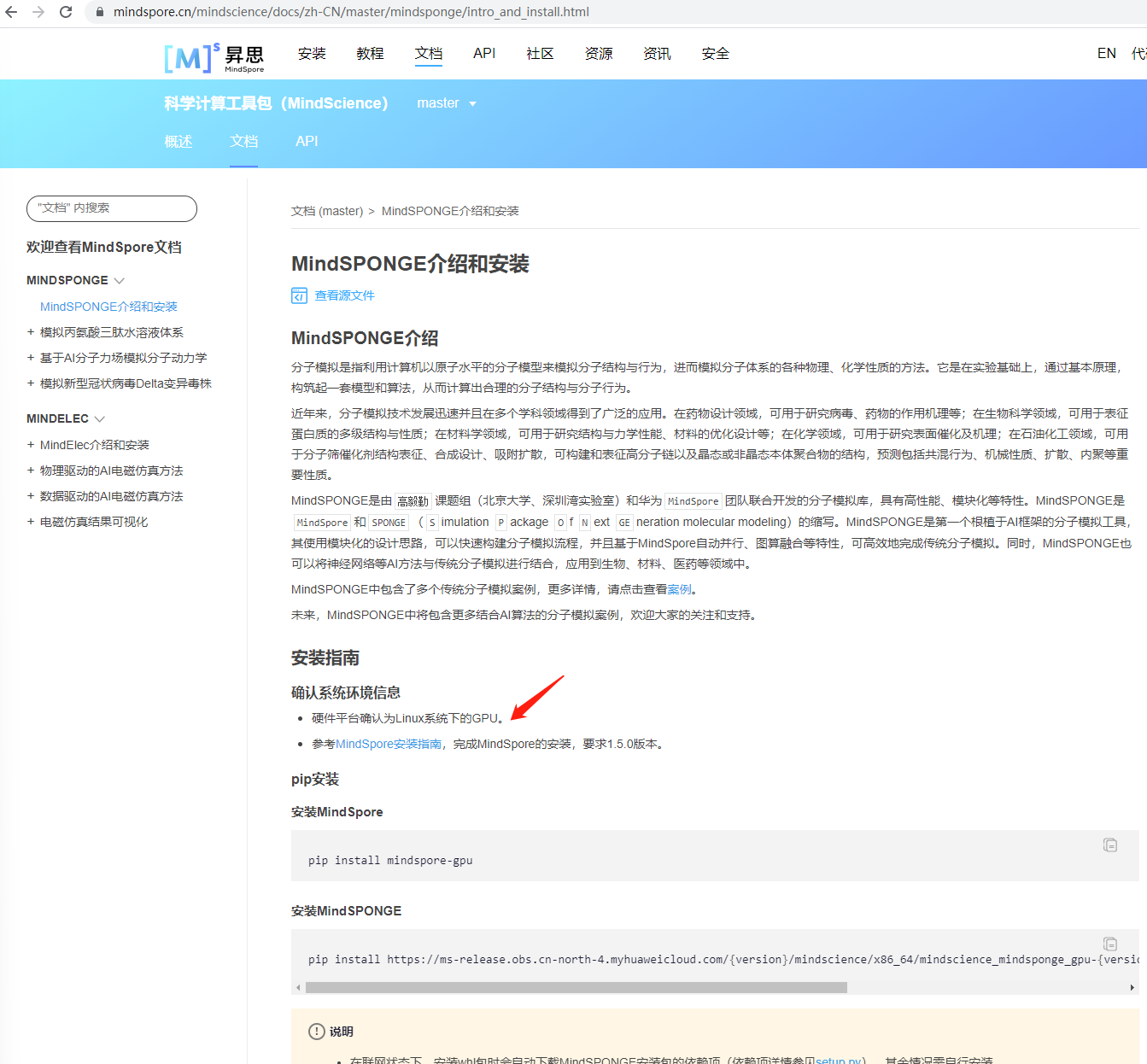Viewport: 1147px width, 1064px height.
Task: Click the MindSPONGE介绍和安装 page heading
Action: [410, 264]
